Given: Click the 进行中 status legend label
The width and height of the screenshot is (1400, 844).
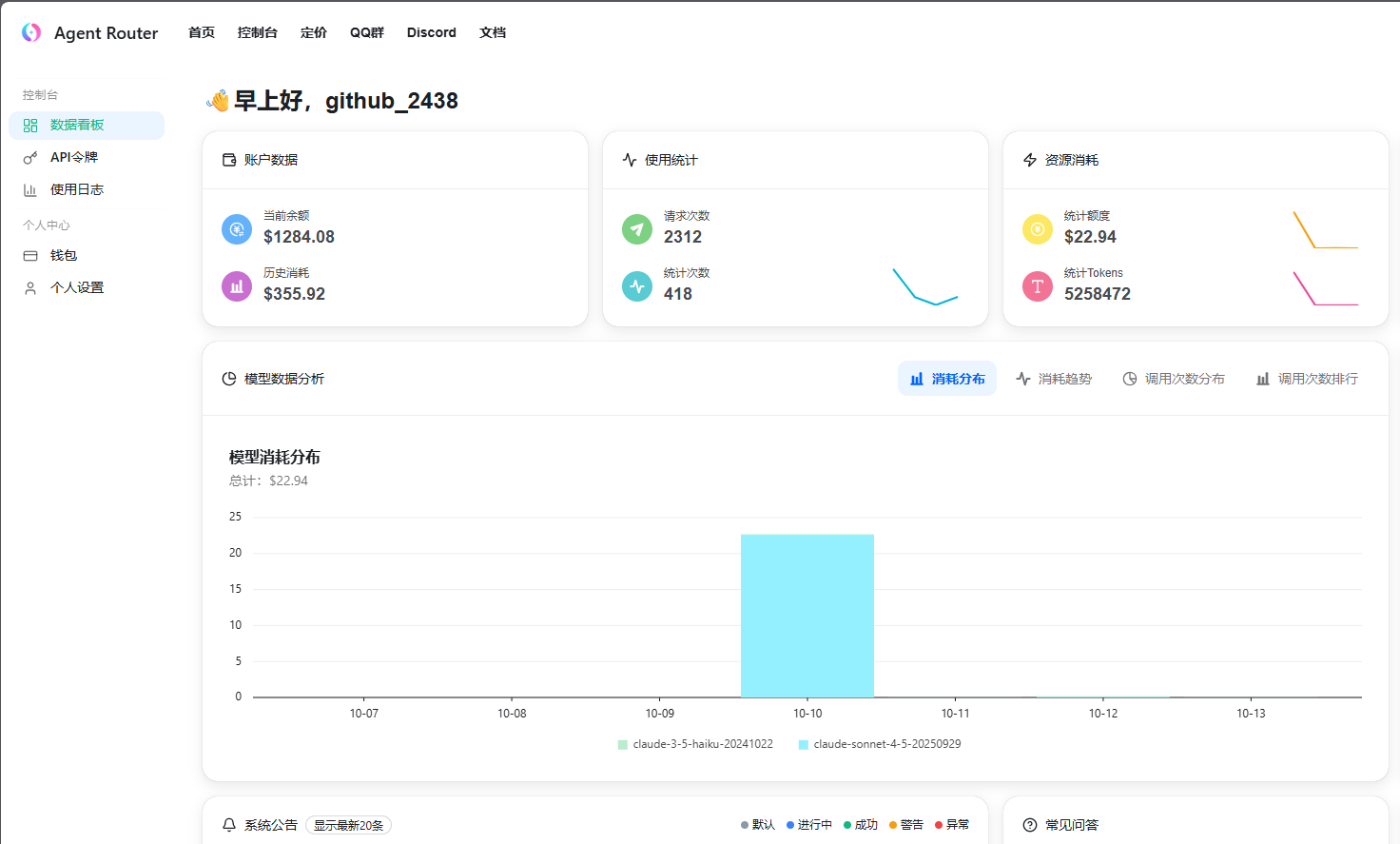Looking at the screenshot, I should (814, 825).
